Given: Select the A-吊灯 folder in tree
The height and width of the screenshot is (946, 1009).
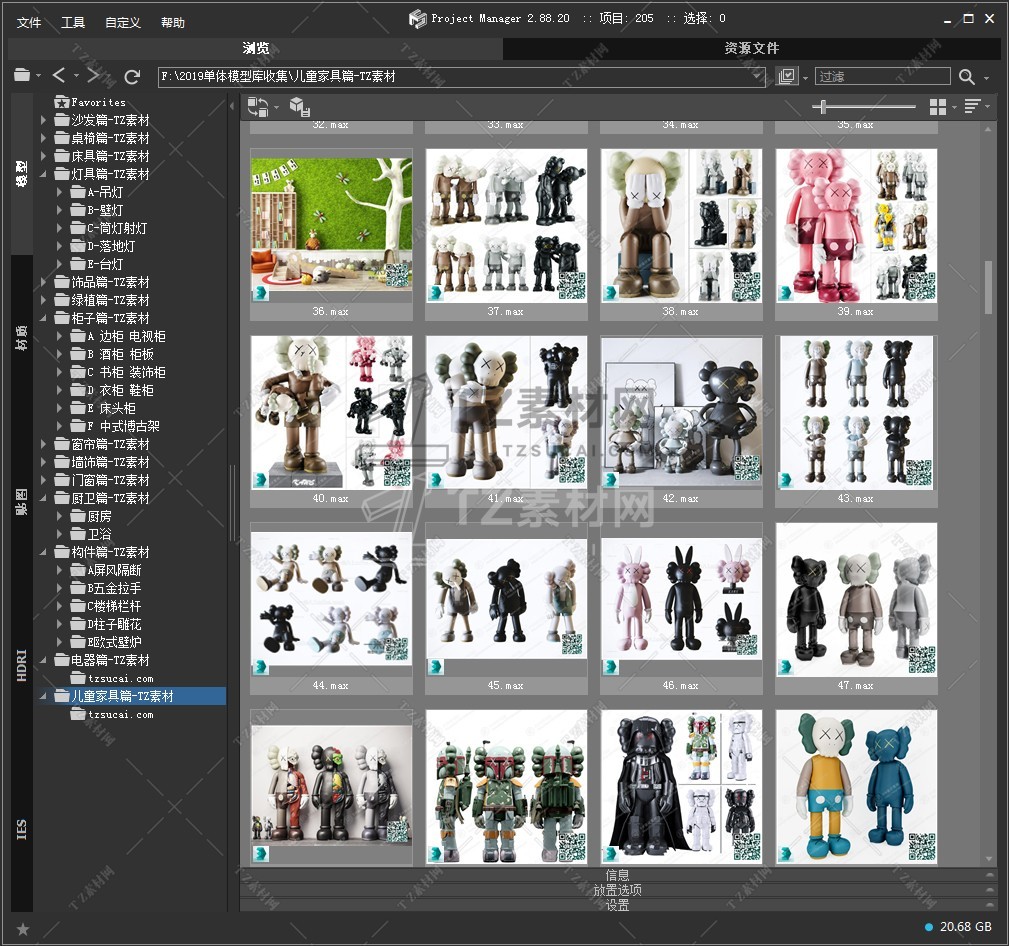Looking at the screenshot, I should 105,192.
